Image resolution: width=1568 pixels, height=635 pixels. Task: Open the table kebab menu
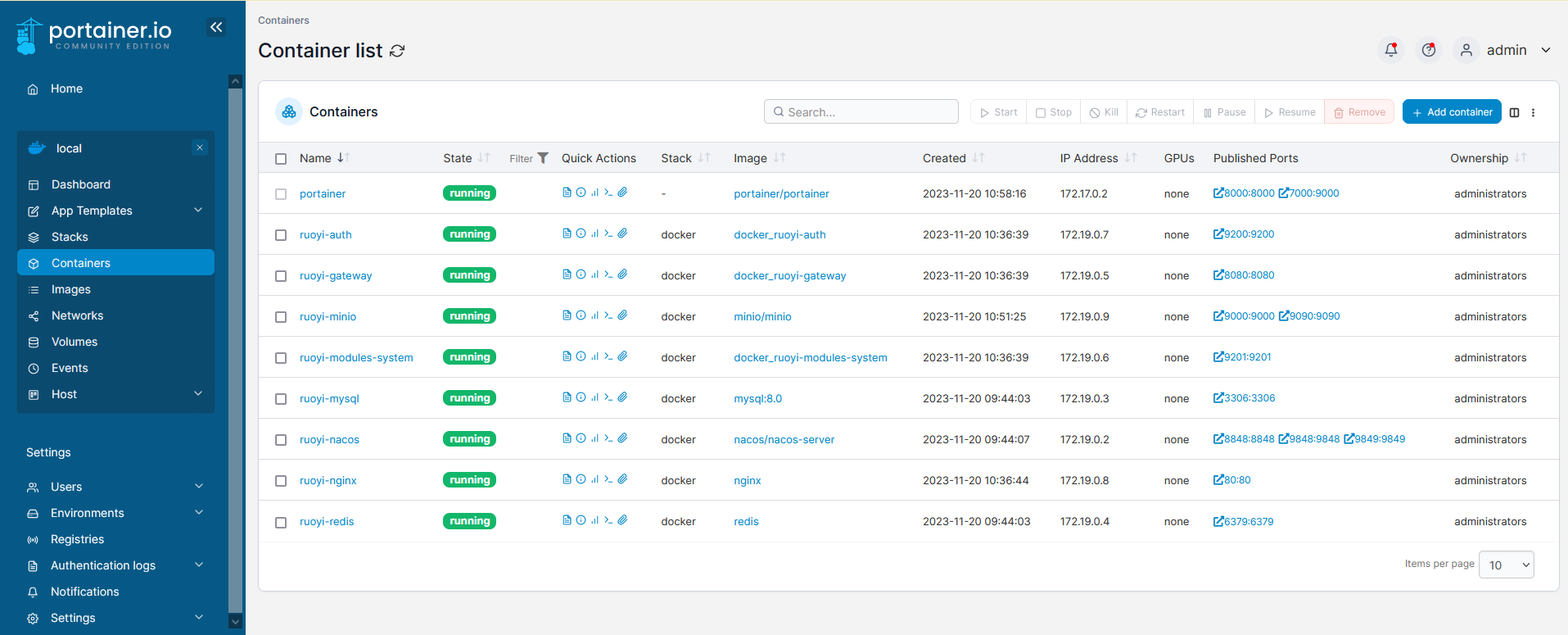click(1534, 112)
